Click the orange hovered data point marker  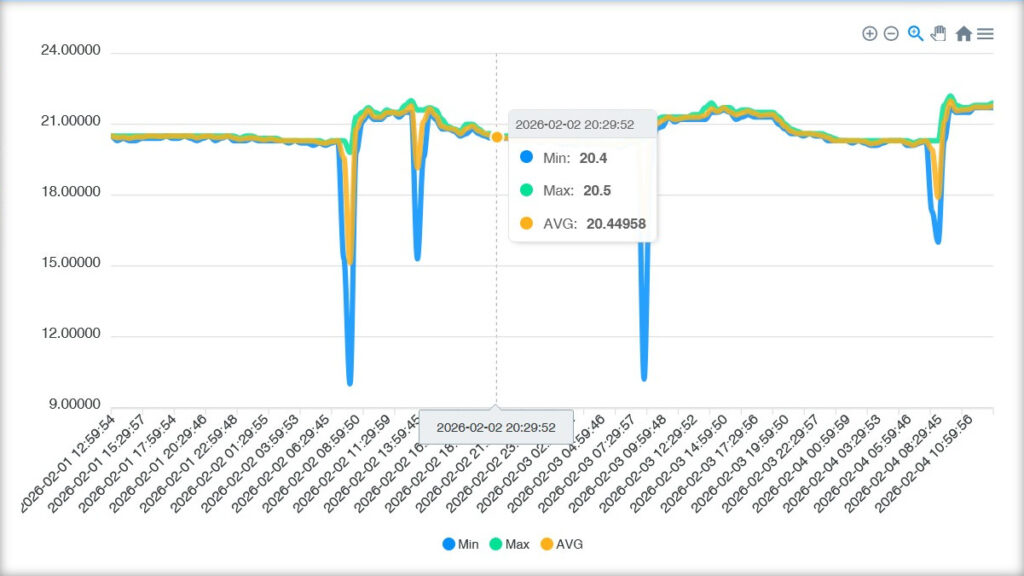tap(496, 137)
